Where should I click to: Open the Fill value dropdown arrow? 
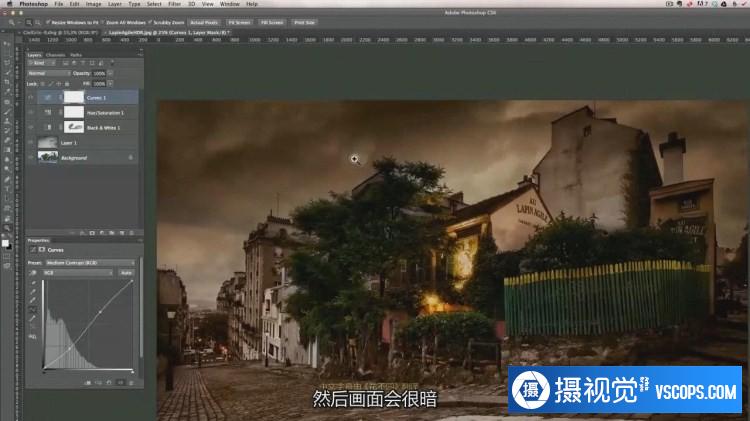(x=110, y=84)
